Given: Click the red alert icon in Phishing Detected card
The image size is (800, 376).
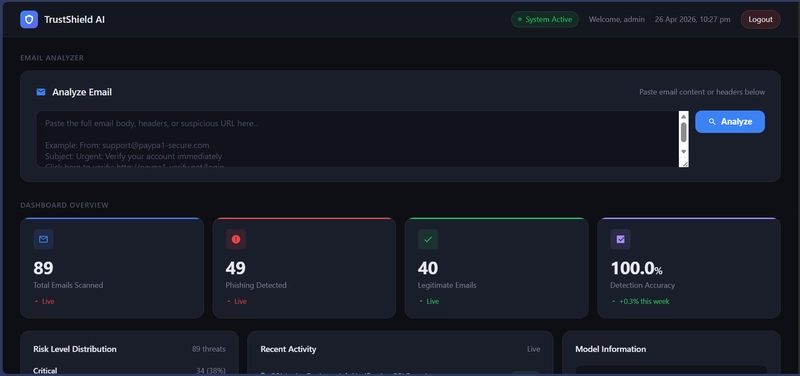Looking at the screenshot, I should click(x=236, y=239).
